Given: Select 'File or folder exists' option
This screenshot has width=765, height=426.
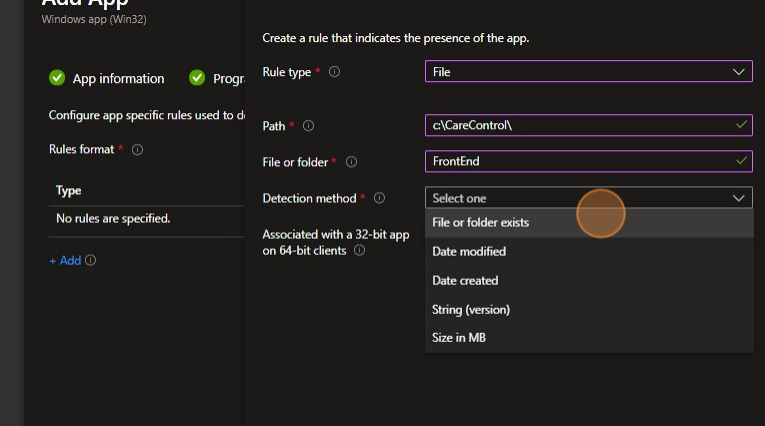Looking at the screenshot, I should coord(480,222).
